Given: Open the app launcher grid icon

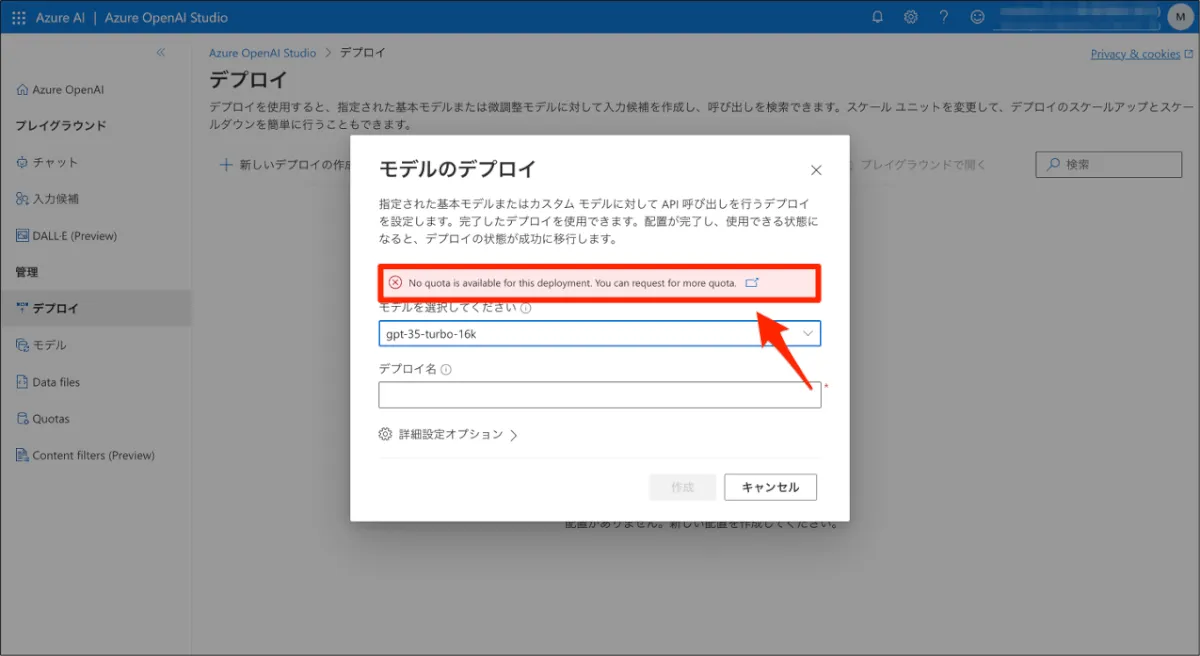Looking at the screenshot, I should pos(19,17).
